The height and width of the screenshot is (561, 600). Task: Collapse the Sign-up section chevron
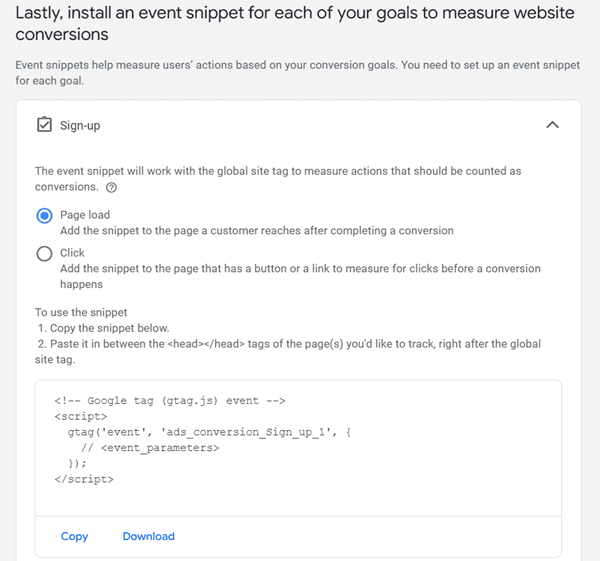tap(552, 126)
